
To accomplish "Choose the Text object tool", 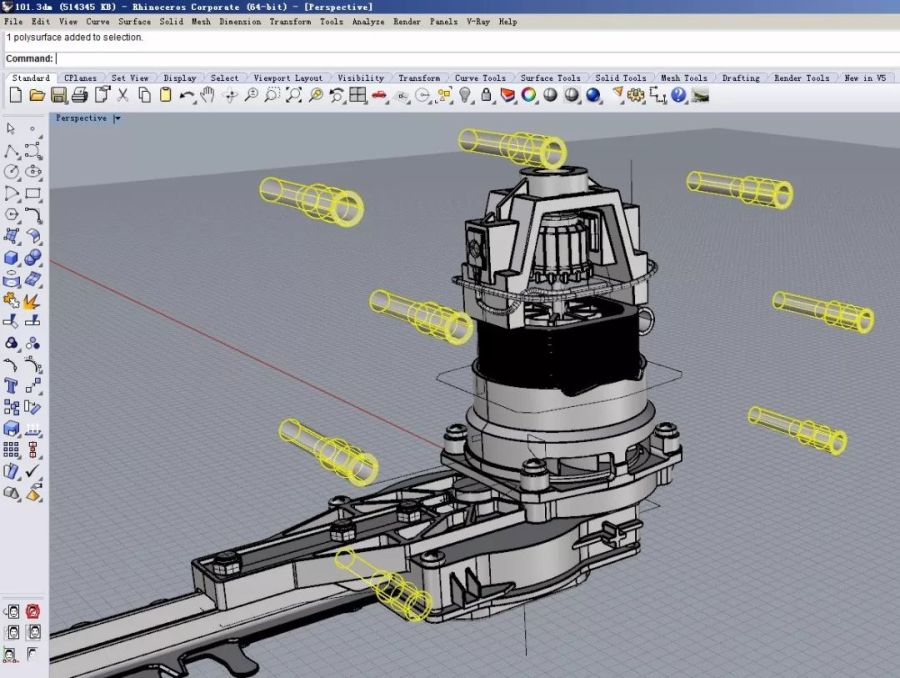I will [x=11, y=385].
